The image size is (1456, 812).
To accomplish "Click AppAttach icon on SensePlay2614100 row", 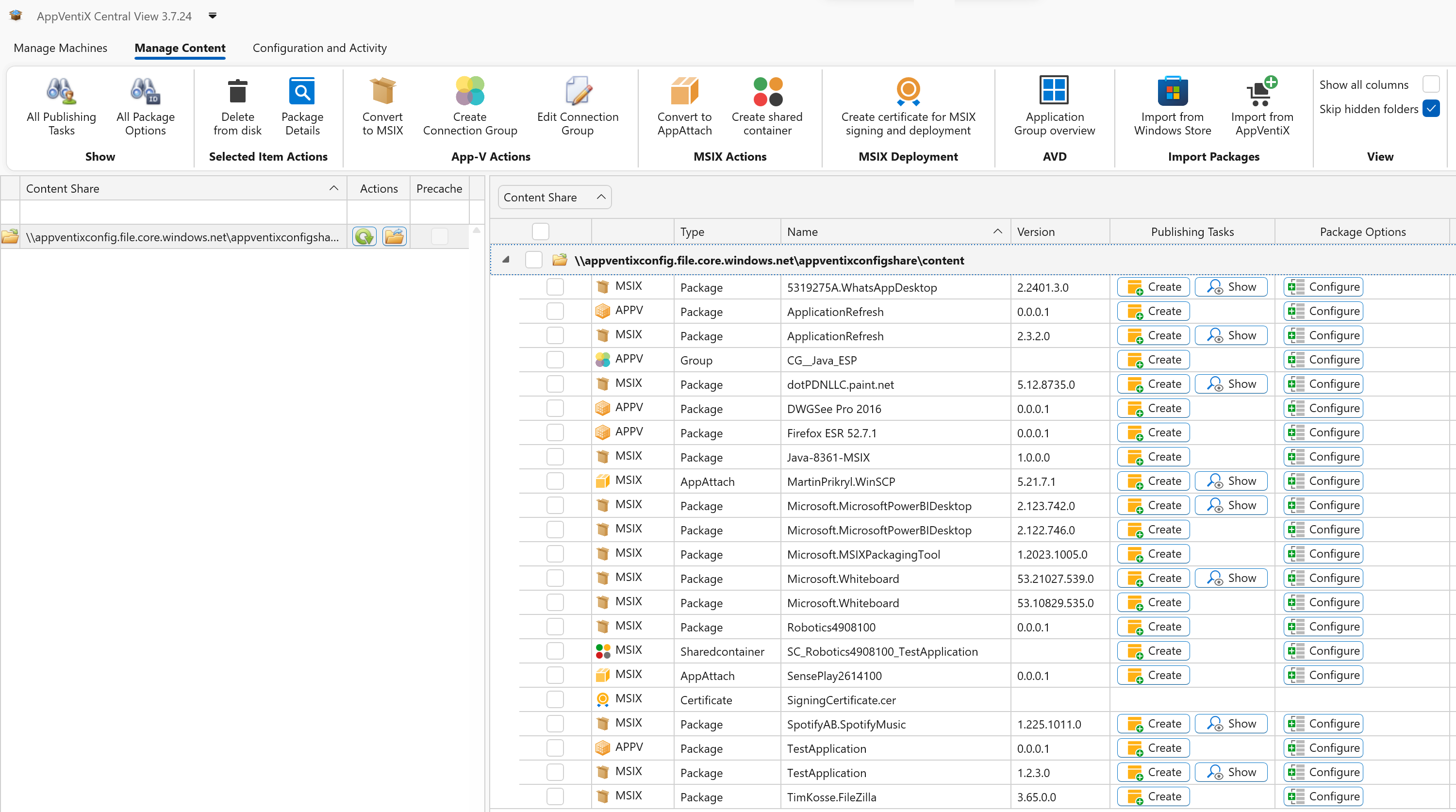I will (x=602, y=675).
